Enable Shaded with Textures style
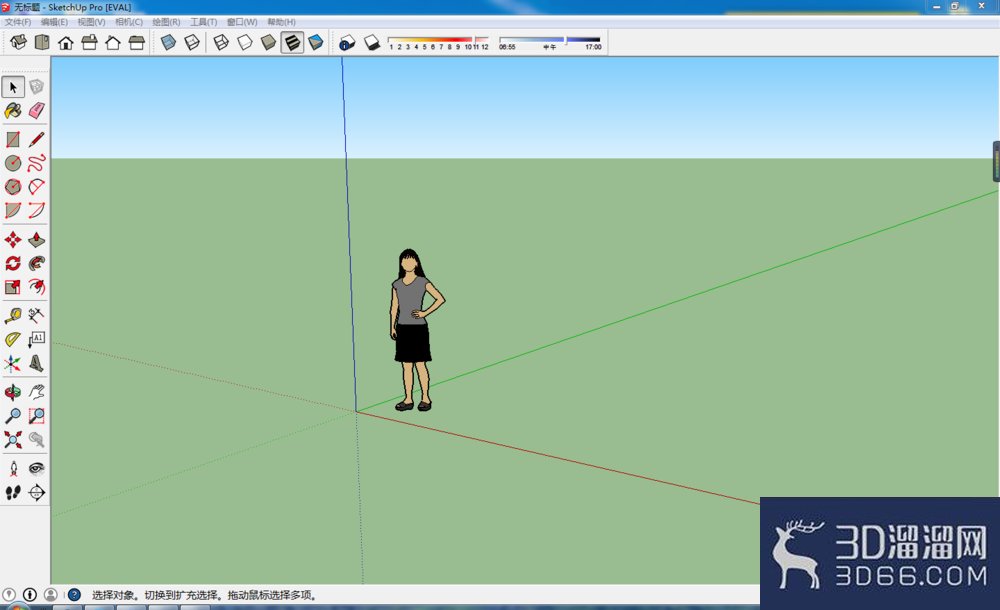Image resolution: width=1000 pixels, height=610 pixels. pyautogui.click(x=292, y=43)
